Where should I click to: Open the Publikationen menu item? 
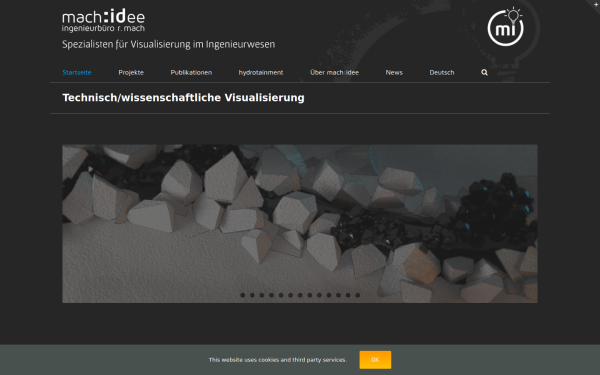point(191,72)
